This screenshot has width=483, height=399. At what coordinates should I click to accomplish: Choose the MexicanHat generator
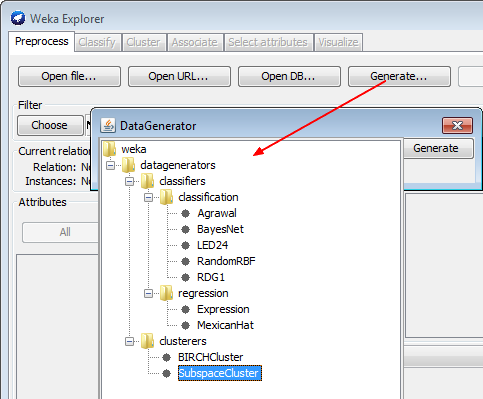tap(225, 325)
